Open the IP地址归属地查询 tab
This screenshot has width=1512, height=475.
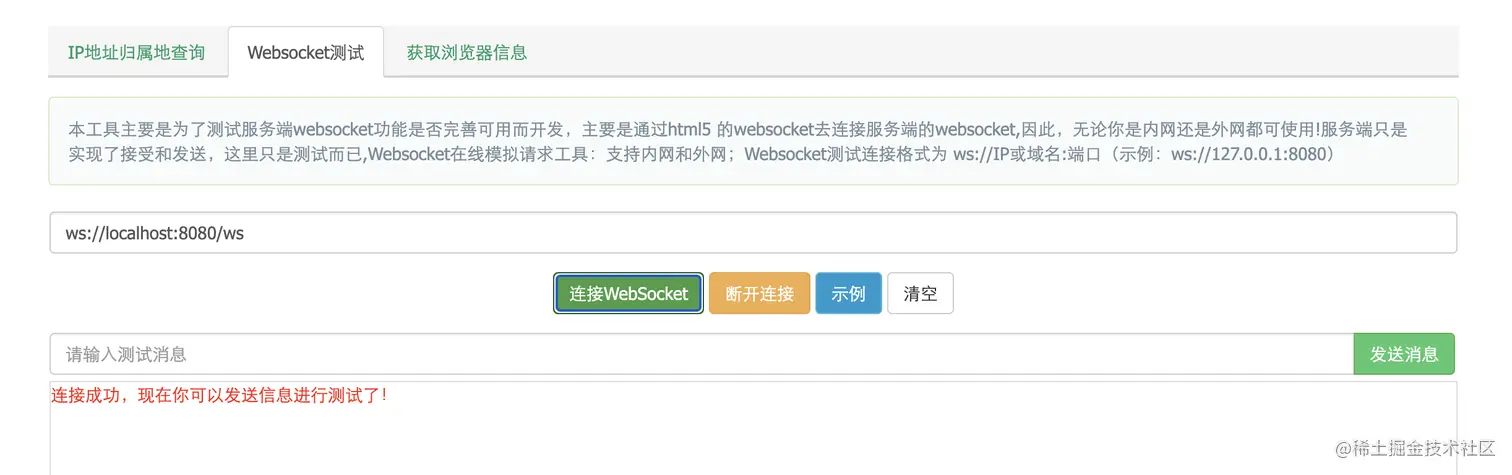[137, 52]
